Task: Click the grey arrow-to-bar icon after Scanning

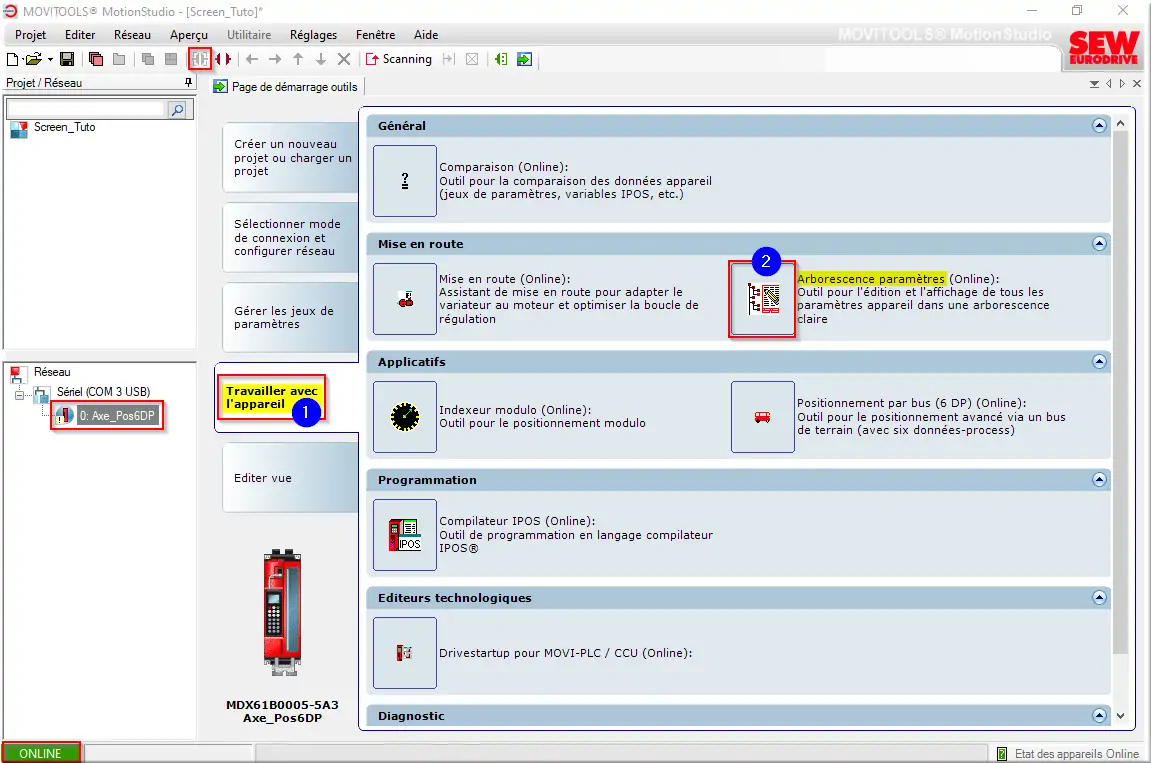Action: [x=449, y=59]
